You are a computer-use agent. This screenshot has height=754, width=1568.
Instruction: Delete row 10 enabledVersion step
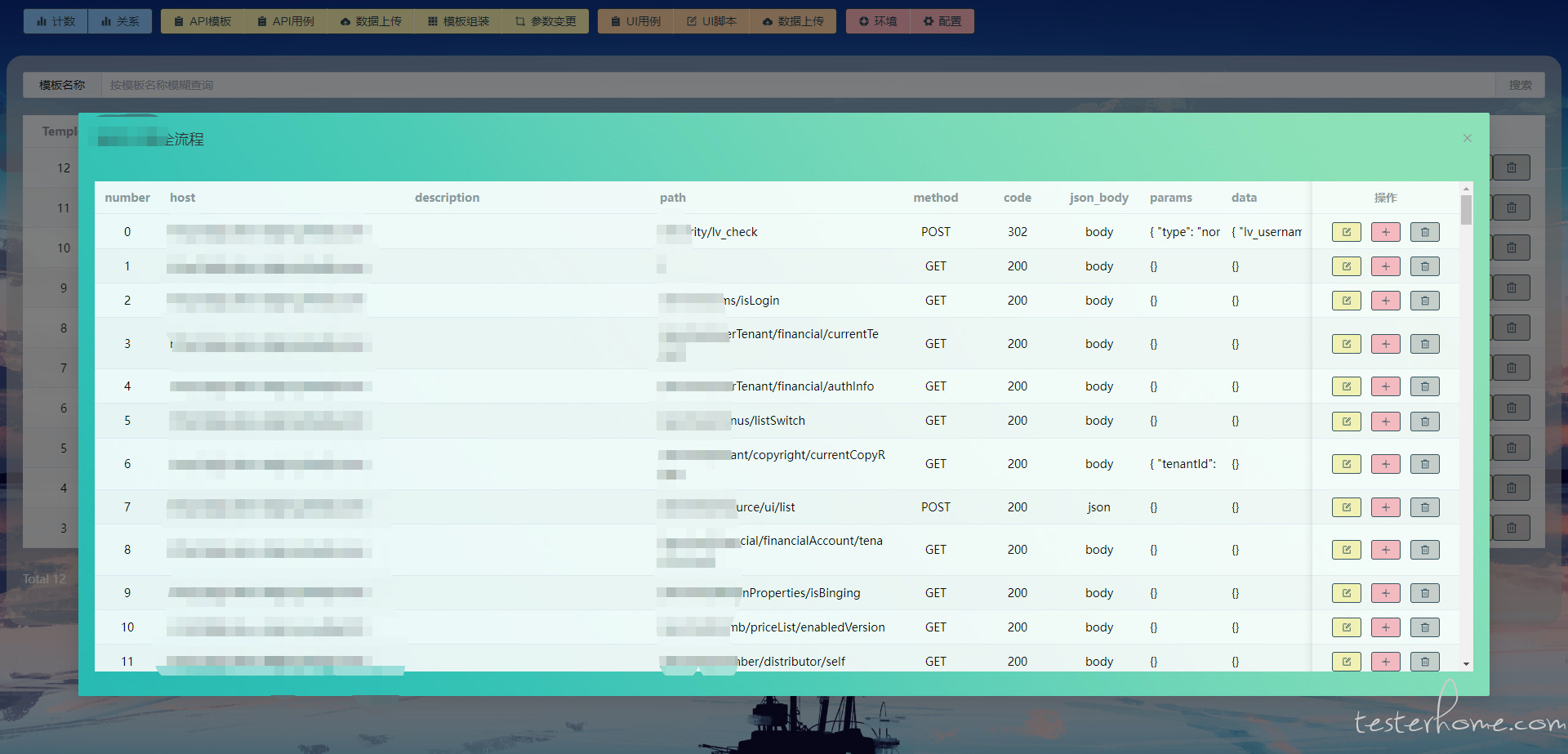(x=1425, y=627)
